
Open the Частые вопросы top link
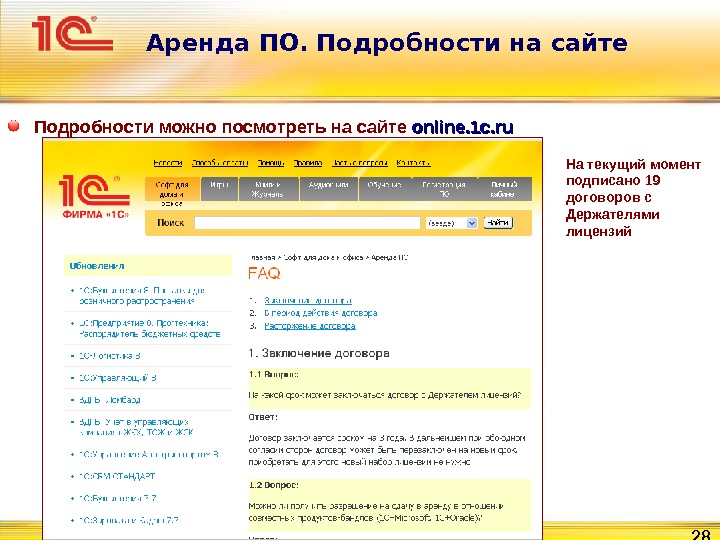coord(360,163)
